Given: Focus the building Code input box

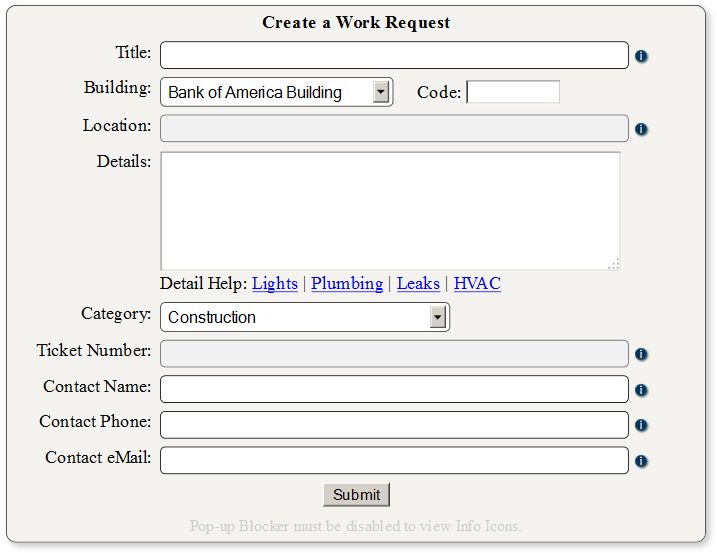Looking at the screenshot, I should [x=513, y=92].
